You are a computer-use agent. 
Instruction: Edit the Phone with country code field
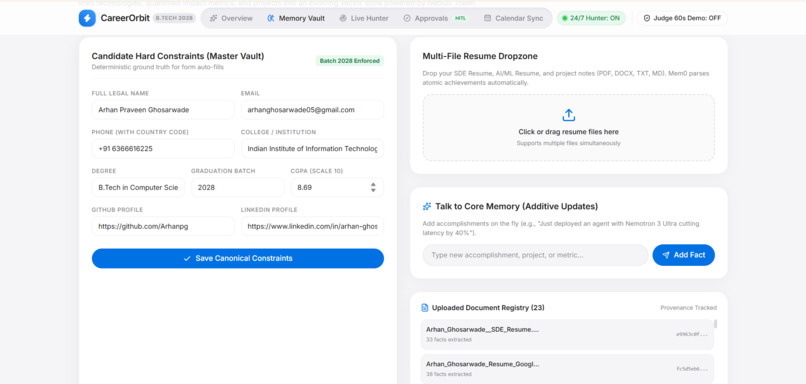(x=163, y=149)
